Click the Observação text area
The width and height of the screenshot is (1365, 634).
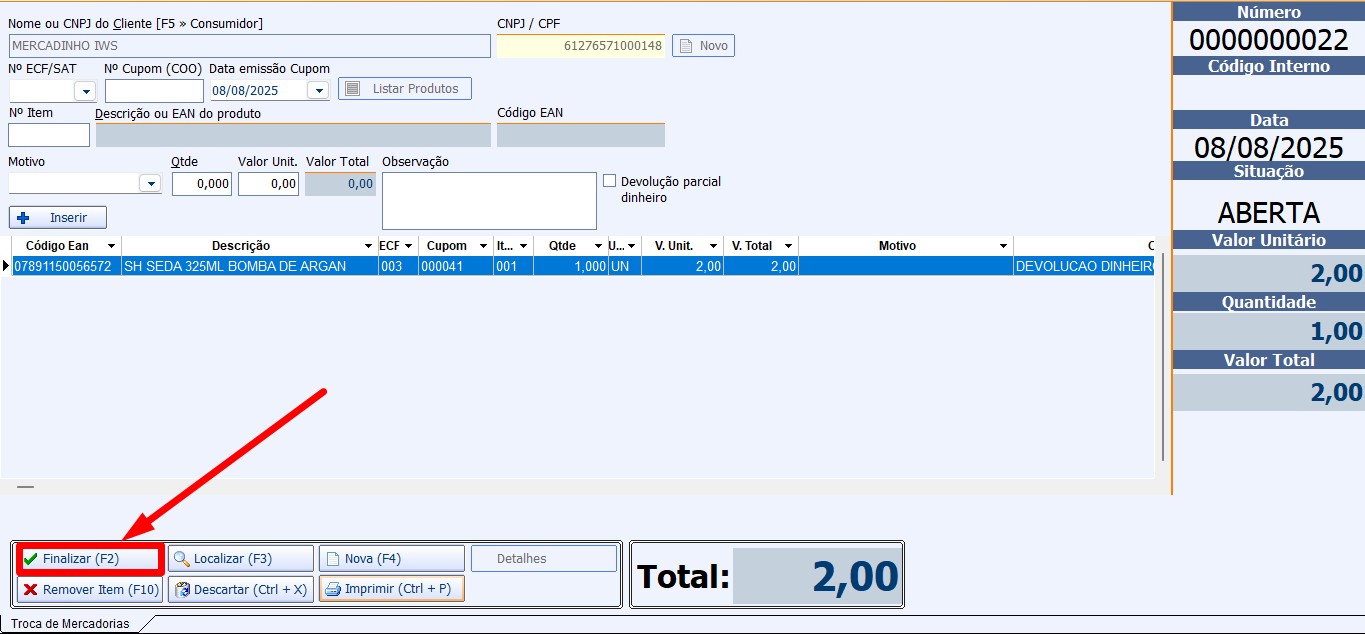point(489,201)
